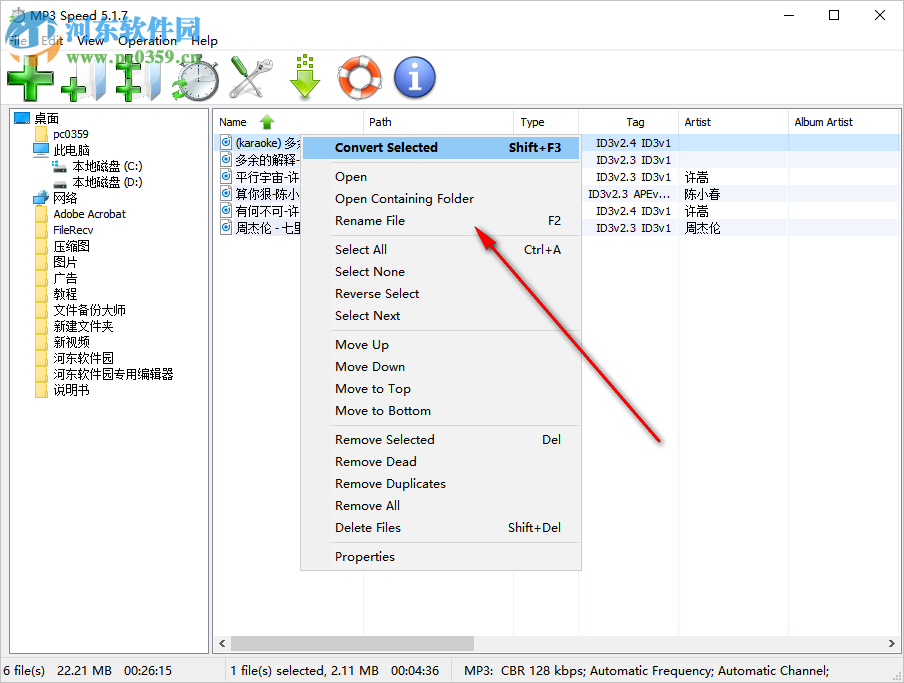Click the blue info About icon
The image size is (904, 683).
pyautogui.click(x=414, y=77)
